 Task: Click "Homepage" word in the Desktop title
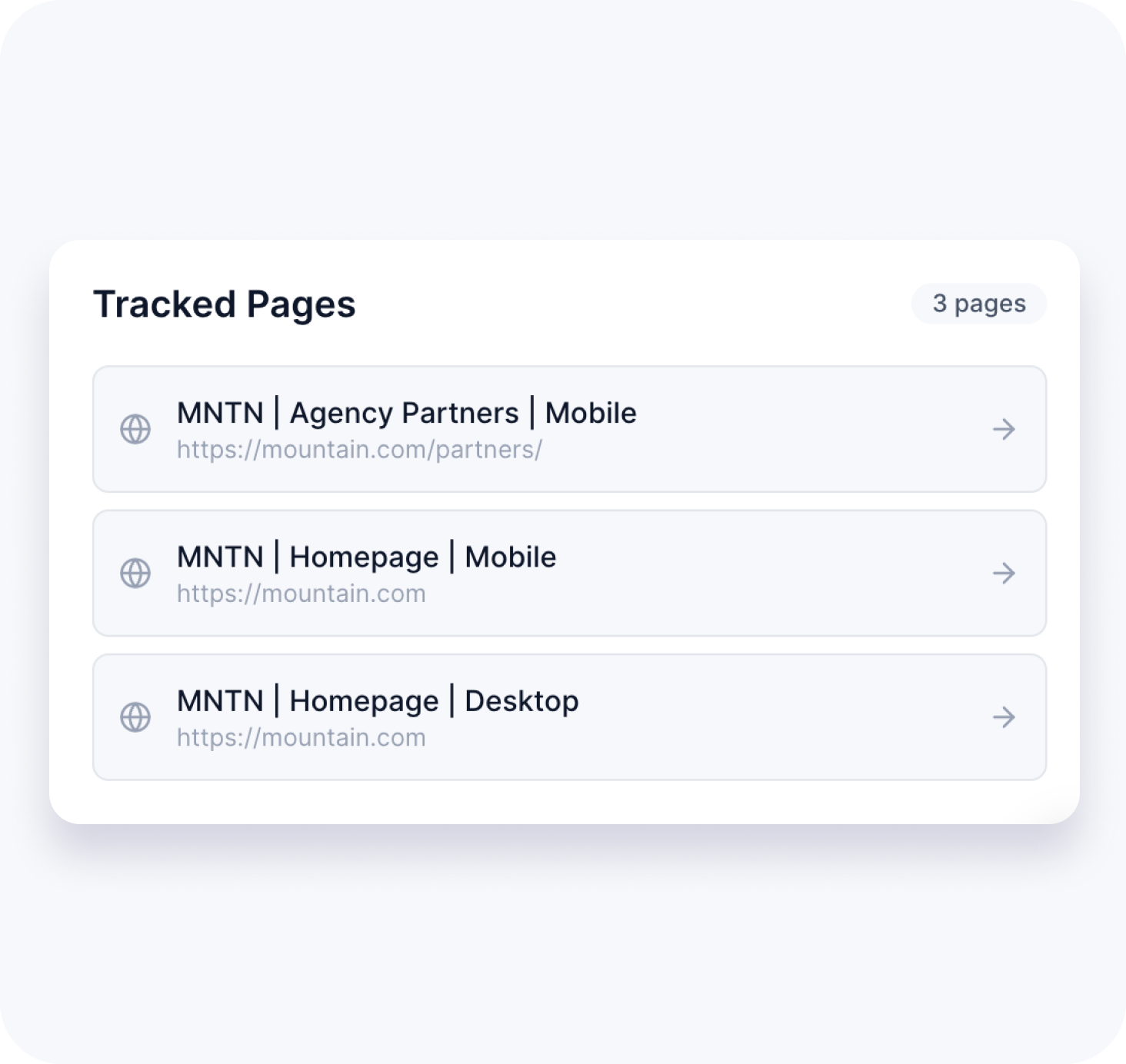click(x=364, y=701)
